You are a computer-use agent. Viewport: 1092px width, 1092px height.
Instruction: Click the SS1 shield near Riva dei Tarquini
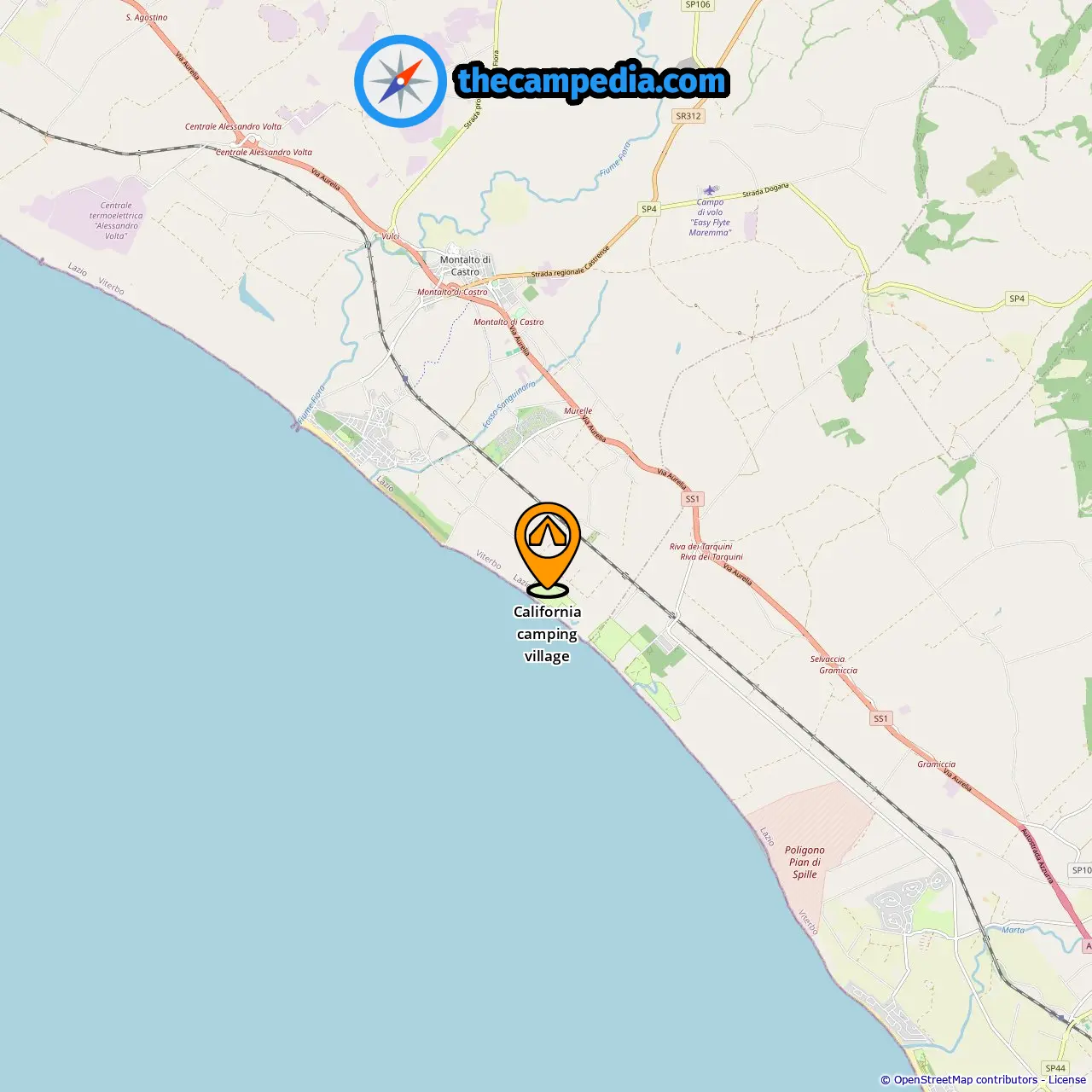coord(693,499)
